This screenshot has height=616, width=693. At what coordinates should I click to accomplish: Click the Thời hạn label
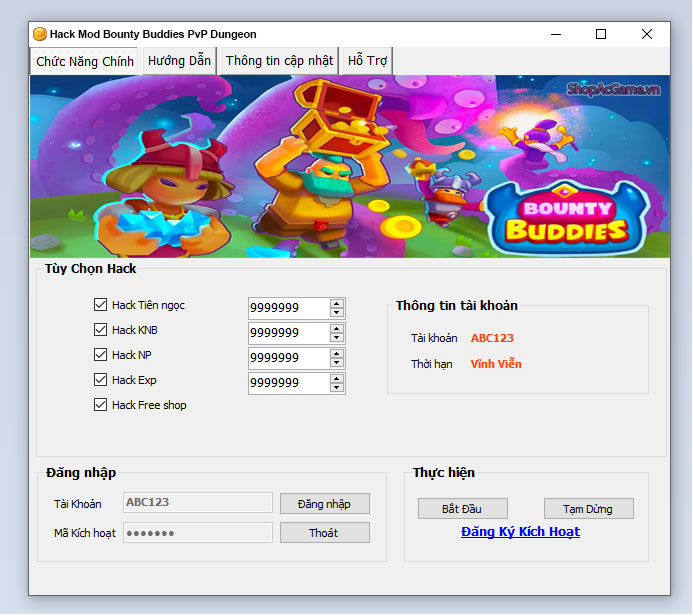point(431,364)
